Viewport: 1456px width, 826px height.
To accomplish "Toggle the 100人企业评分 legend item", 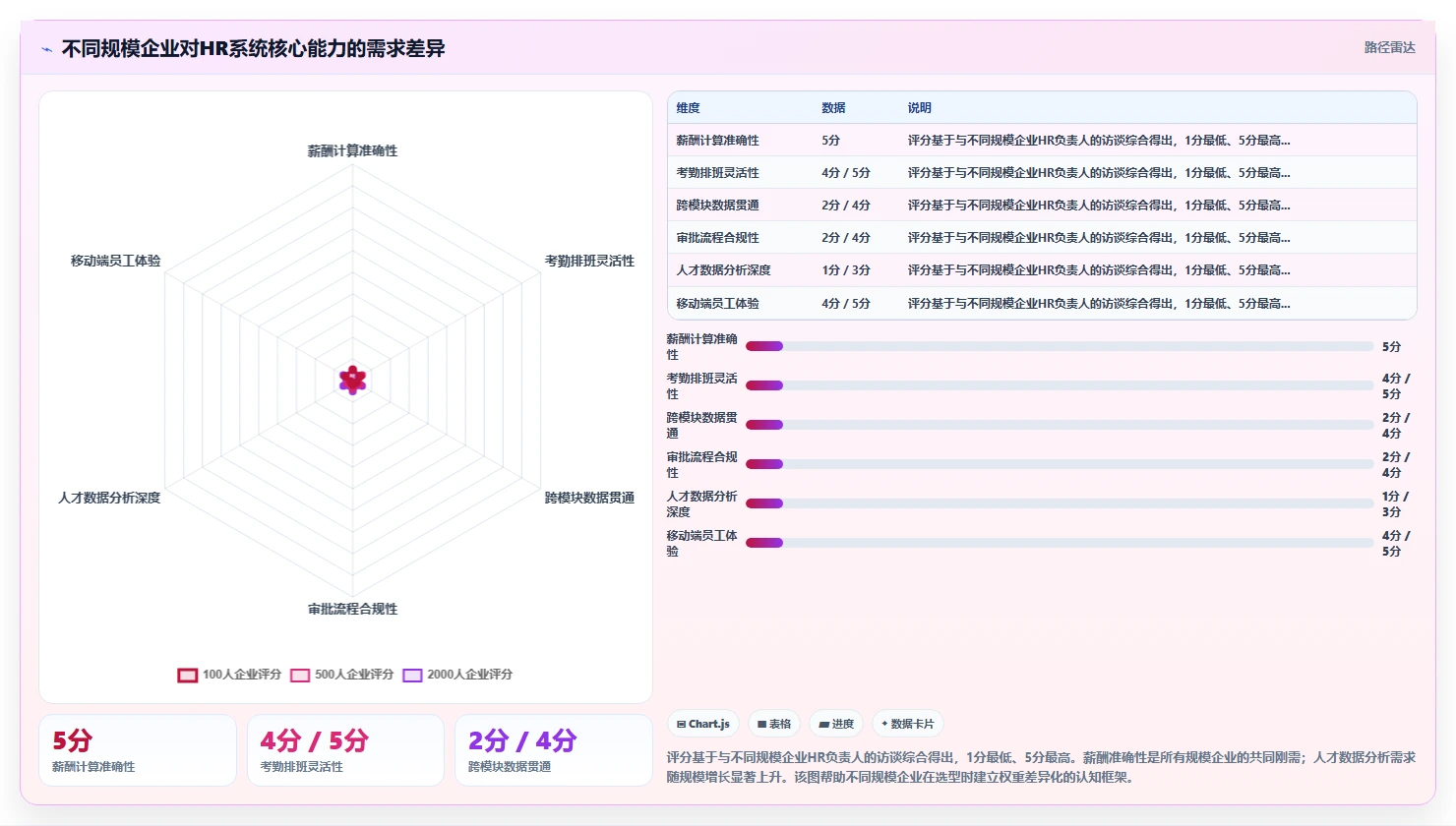I will pyautogui.click(x=229, y=675).
